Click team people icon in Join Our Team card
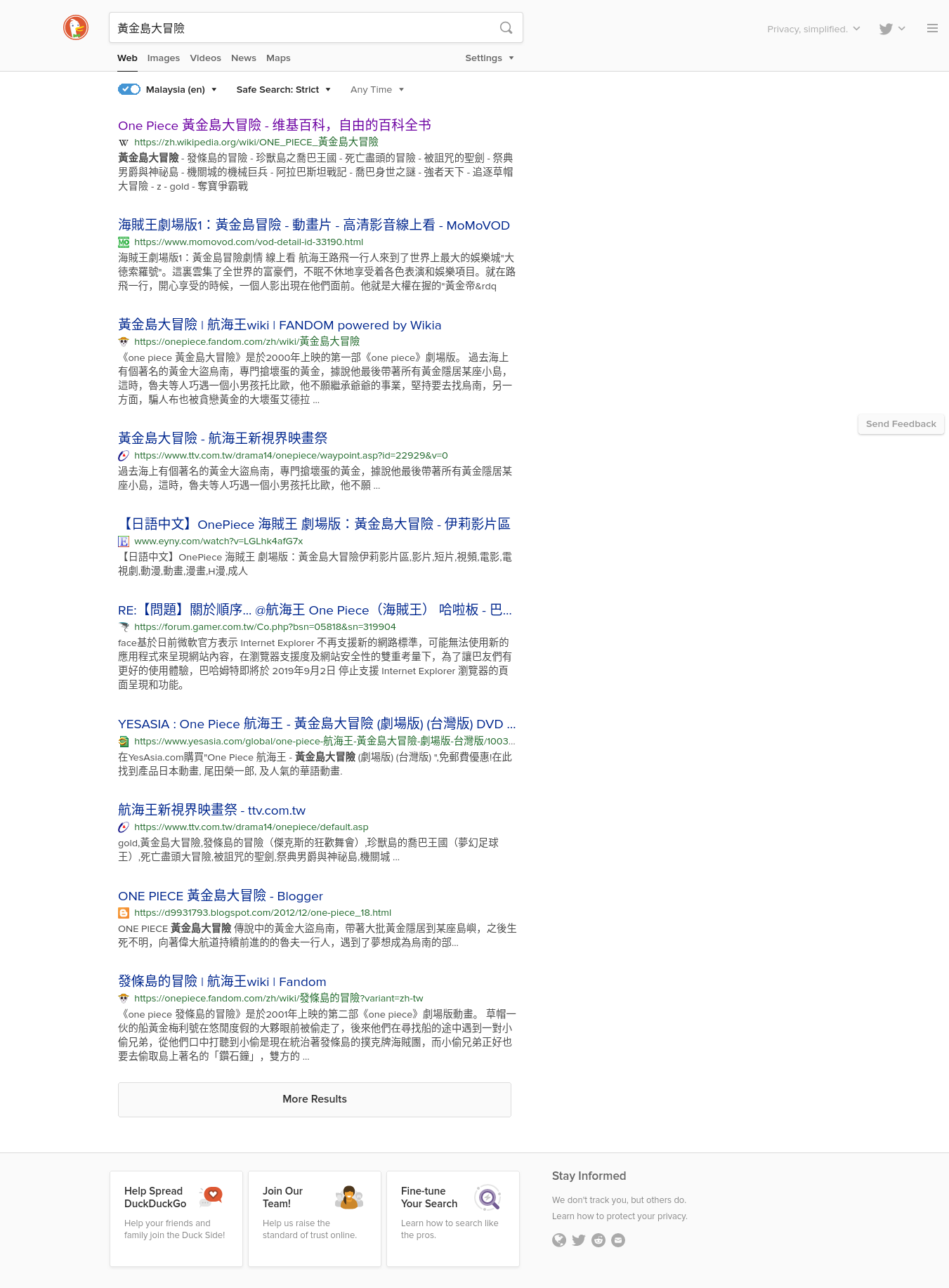The height and width of the screenshot is (1288, 949). 349,1197
